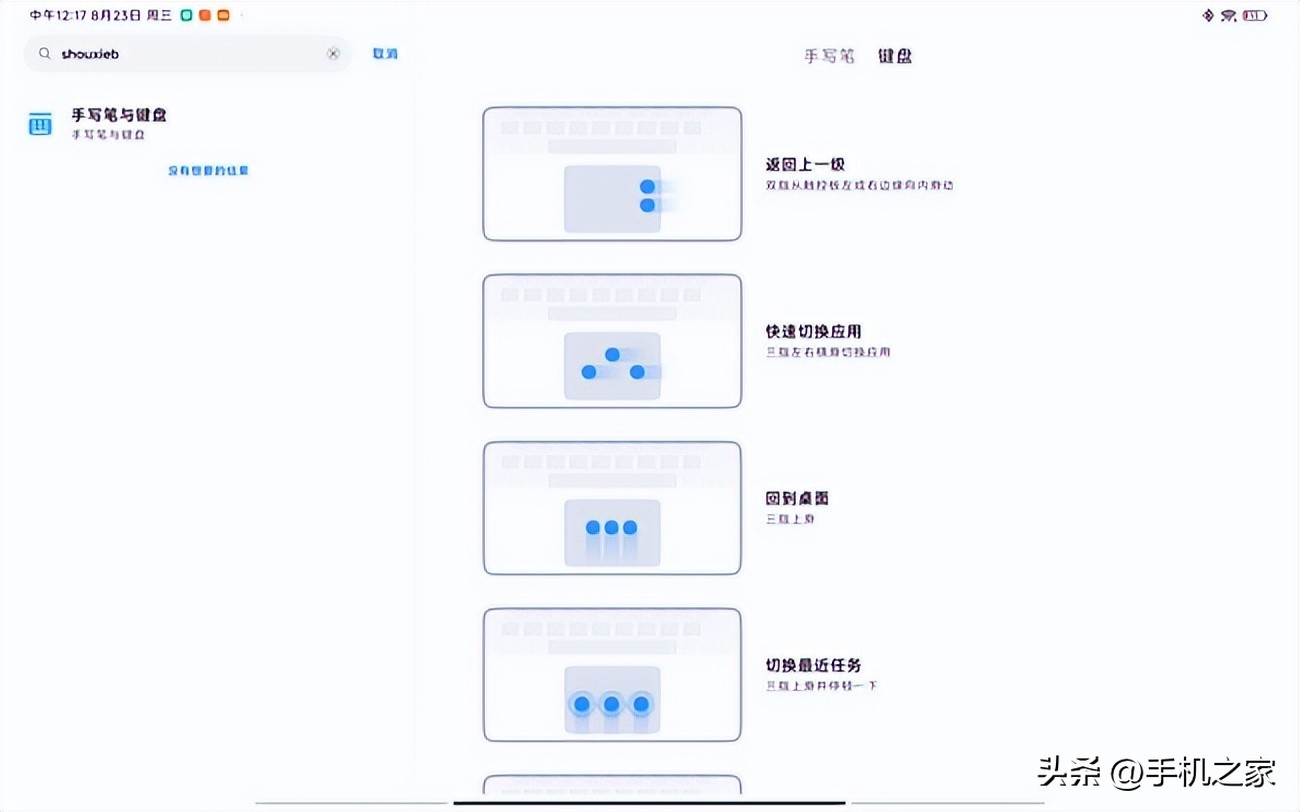Click the 没有想要的结果 feedback link
Screen dimensions: 1300x812
pyautogui.click(x=207, y=170)
